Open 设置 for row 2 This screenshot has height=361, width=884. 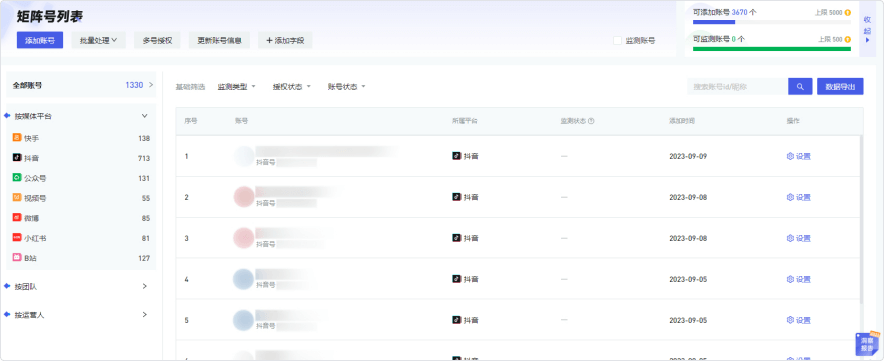pos(798,197)
